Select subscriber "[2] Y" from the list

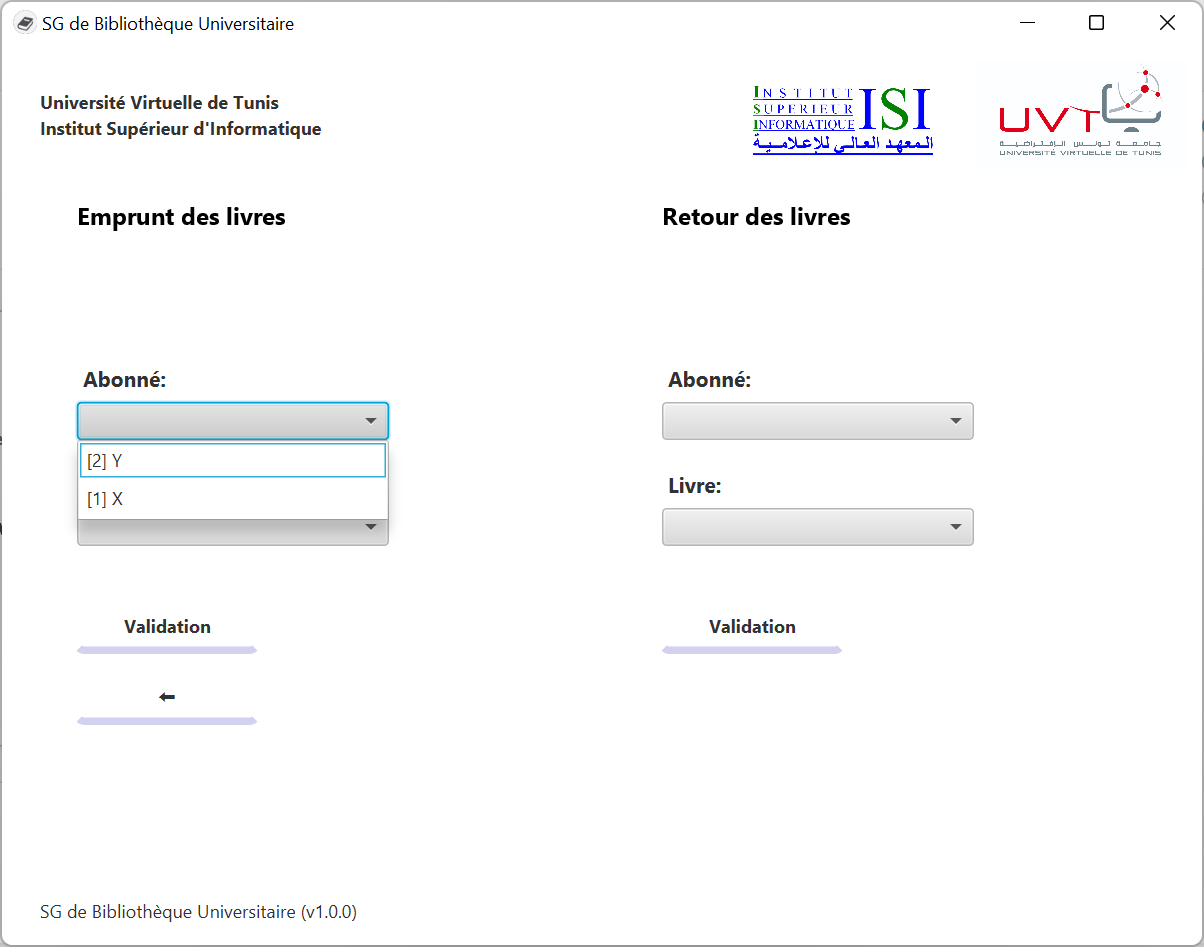[x=232, y=461]
